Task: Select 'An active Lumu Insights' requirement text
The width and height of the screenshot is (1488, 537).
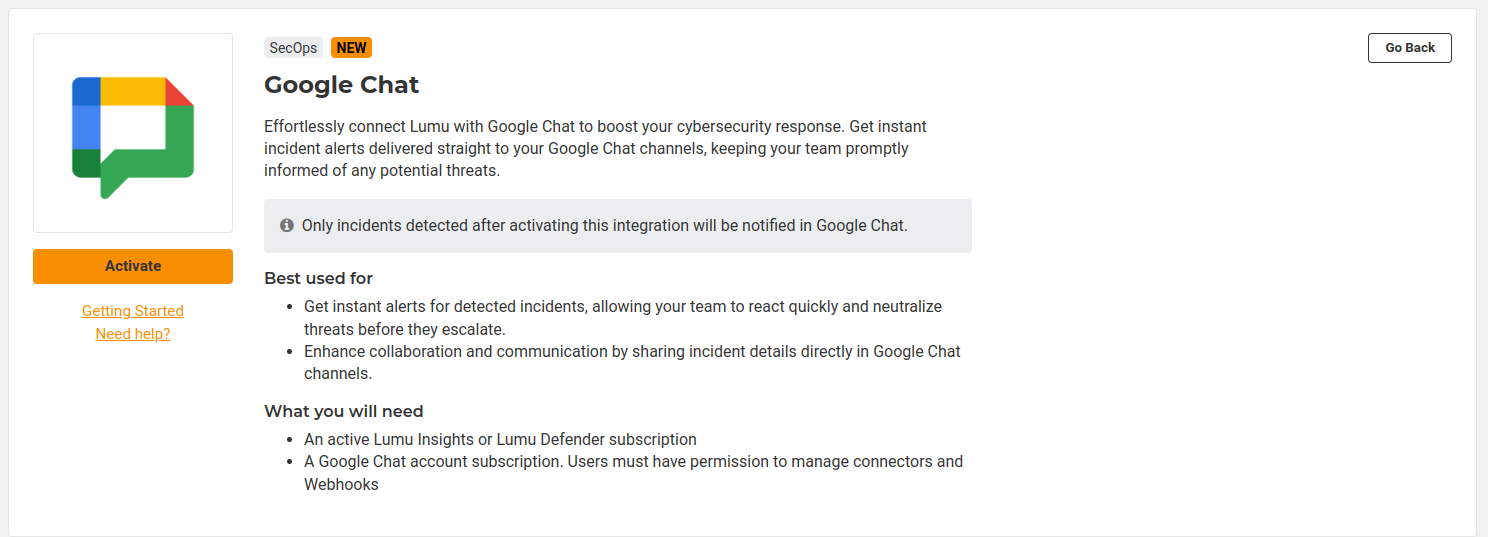Action: [500, 439]
